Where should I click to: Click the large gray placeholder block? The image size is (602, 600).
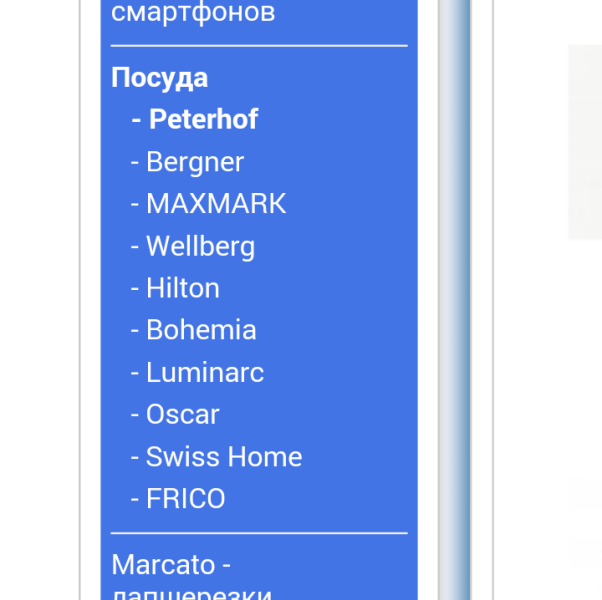[585, 141]
